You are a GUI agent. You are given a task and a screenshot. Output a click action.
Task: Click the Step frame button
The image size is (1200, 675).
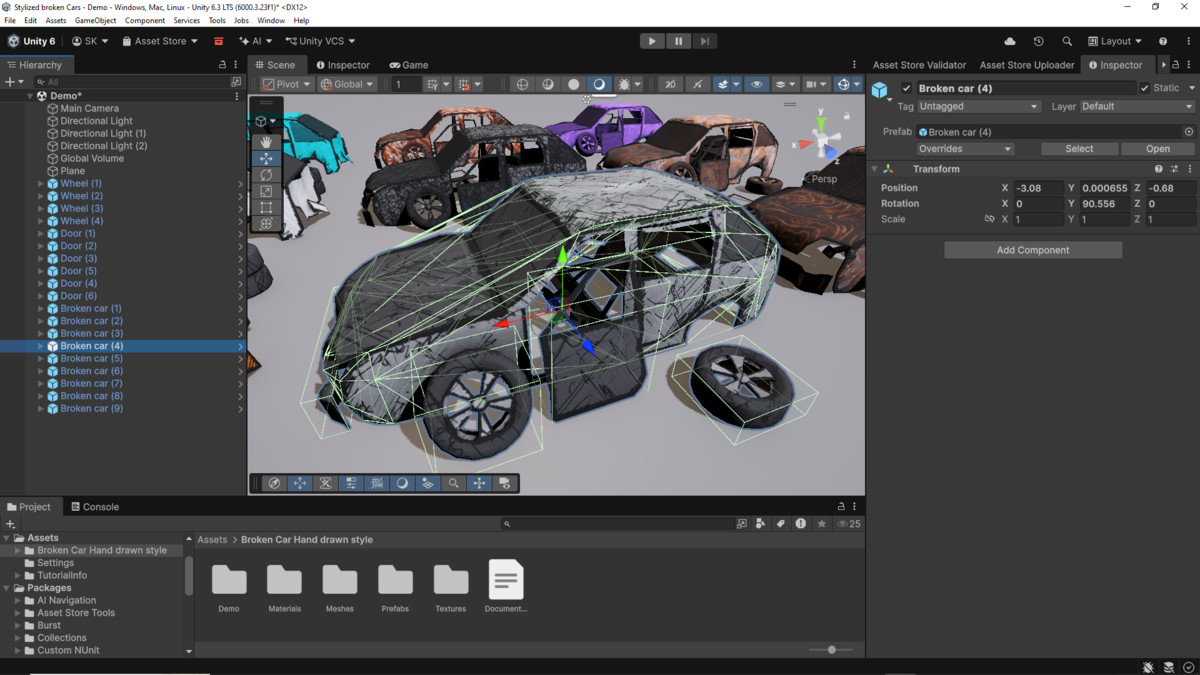pos(705,41)
